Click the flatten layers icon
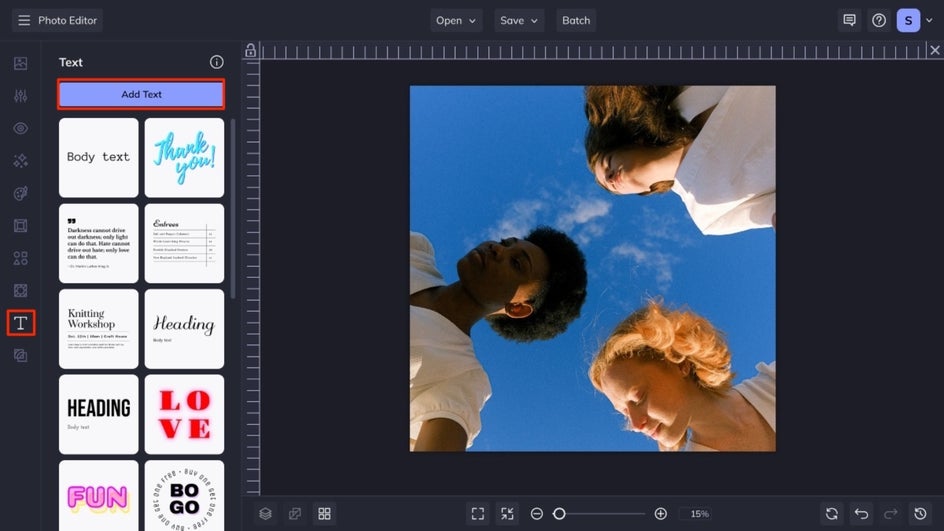944x531 pixels. (295, 514)
